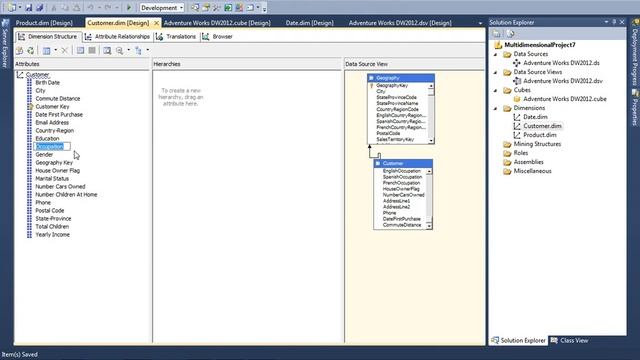The image size is (640, 360).
Task: Click the Occupation rename text field
Action: (x=52, y=147)
